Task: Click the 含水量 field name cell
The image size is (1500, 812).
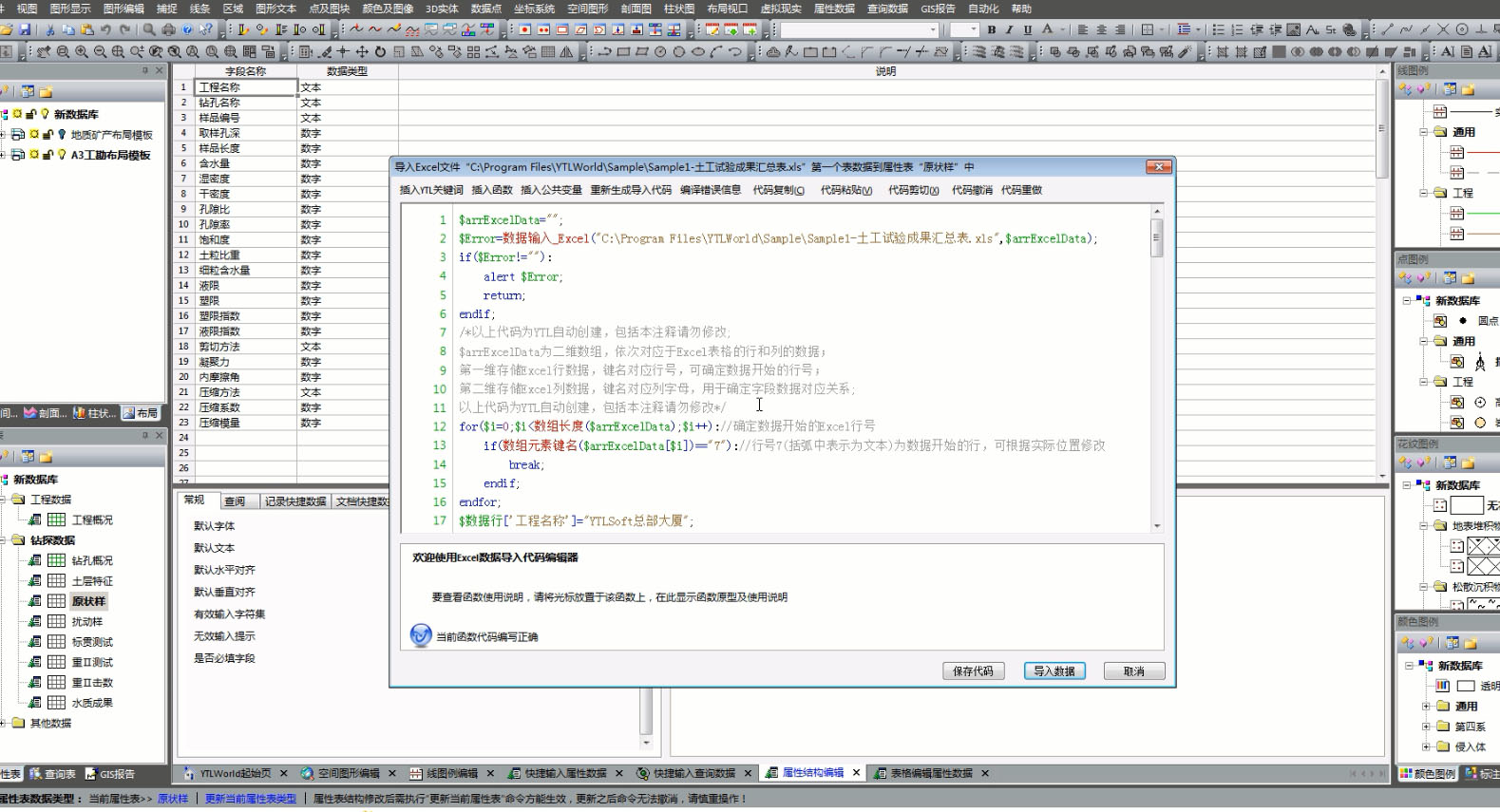Action: [x=246, y=163]
